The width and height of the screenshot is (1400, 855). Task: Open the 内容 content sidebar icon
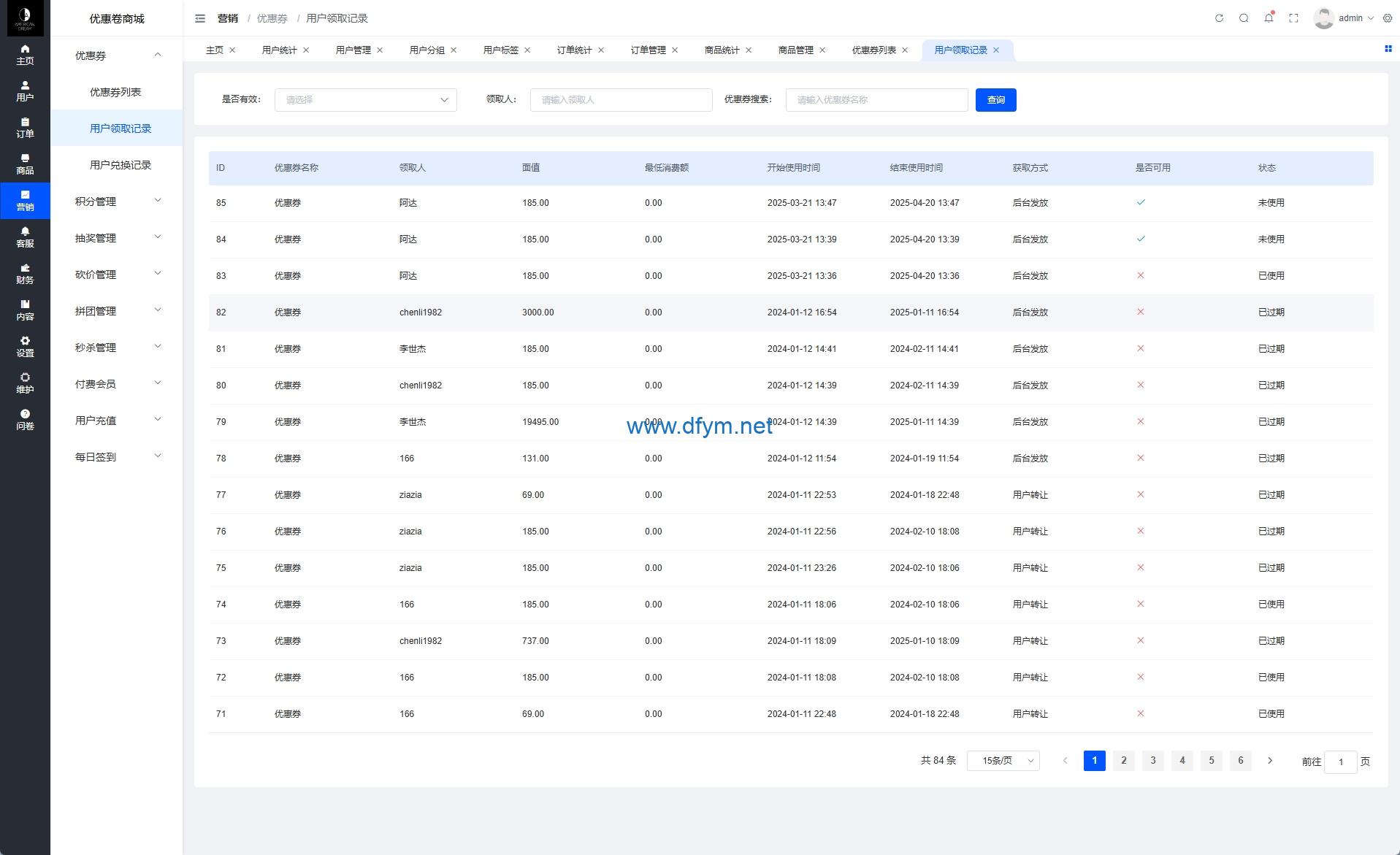pos(25,310)
